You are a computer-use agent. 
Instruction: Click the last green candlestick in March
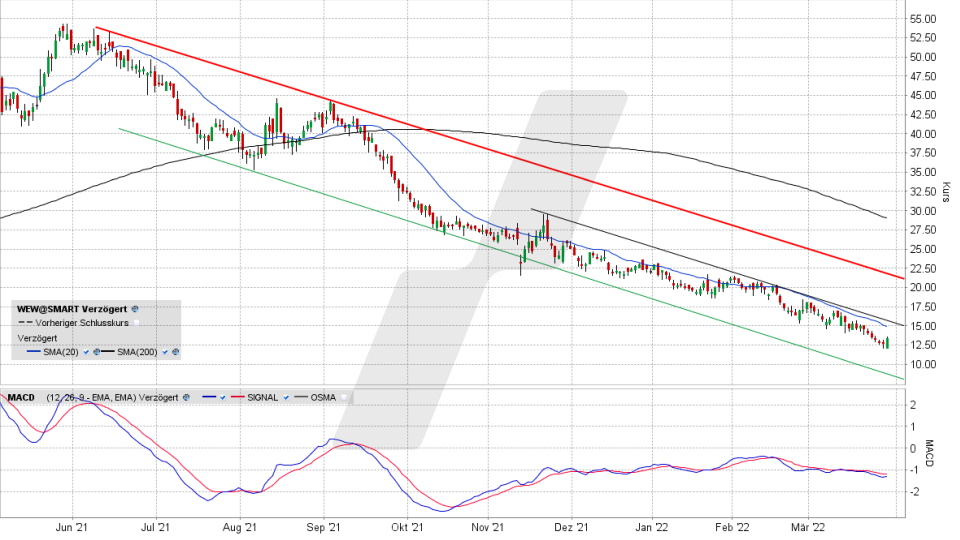pyautogui.click(x=887, y=342)
